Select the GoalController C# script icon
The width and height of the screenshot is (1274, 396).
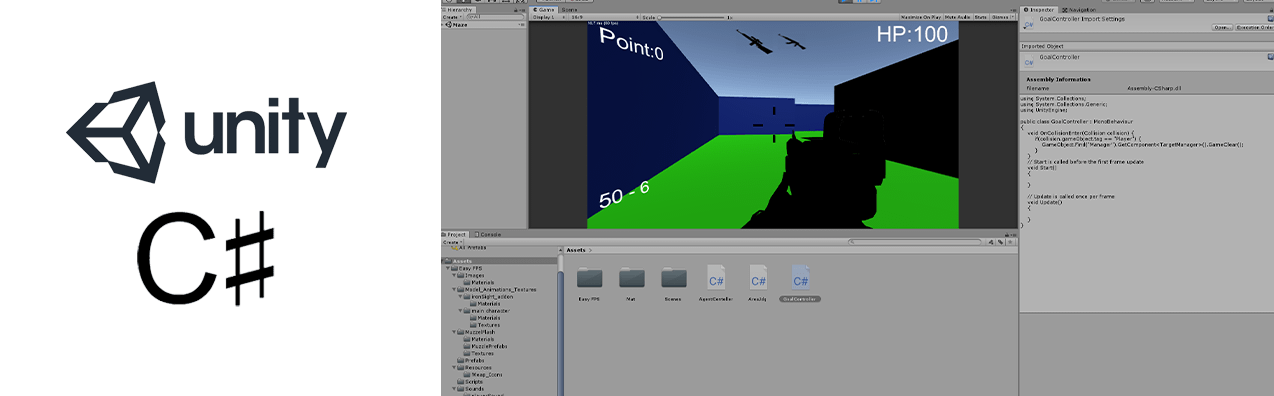[x=800, y=278]
